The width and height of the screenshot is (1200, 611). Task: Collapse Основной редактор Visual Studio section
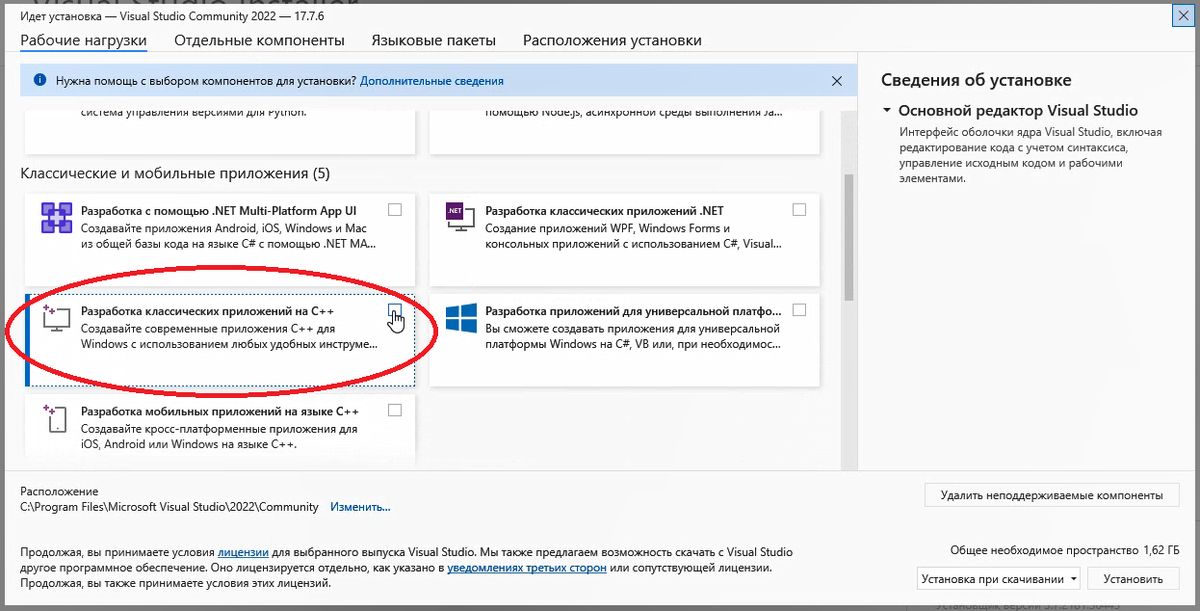(886, 111)
